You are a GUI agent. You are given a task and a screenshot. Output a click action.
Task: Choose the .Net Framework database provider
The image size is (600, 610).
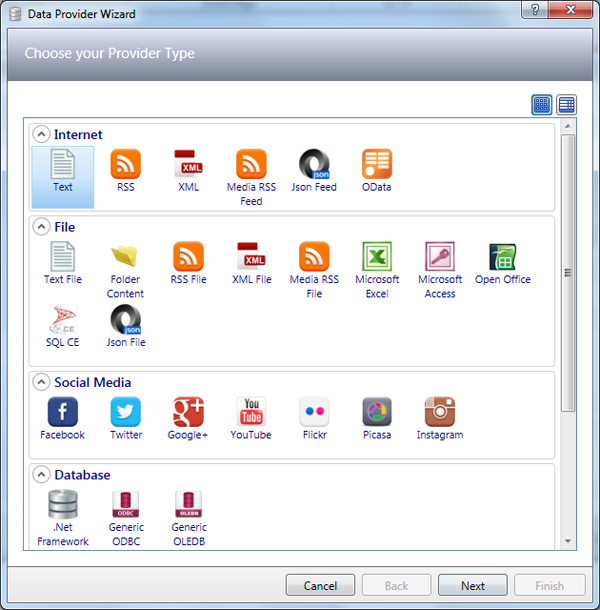point(63,518)
